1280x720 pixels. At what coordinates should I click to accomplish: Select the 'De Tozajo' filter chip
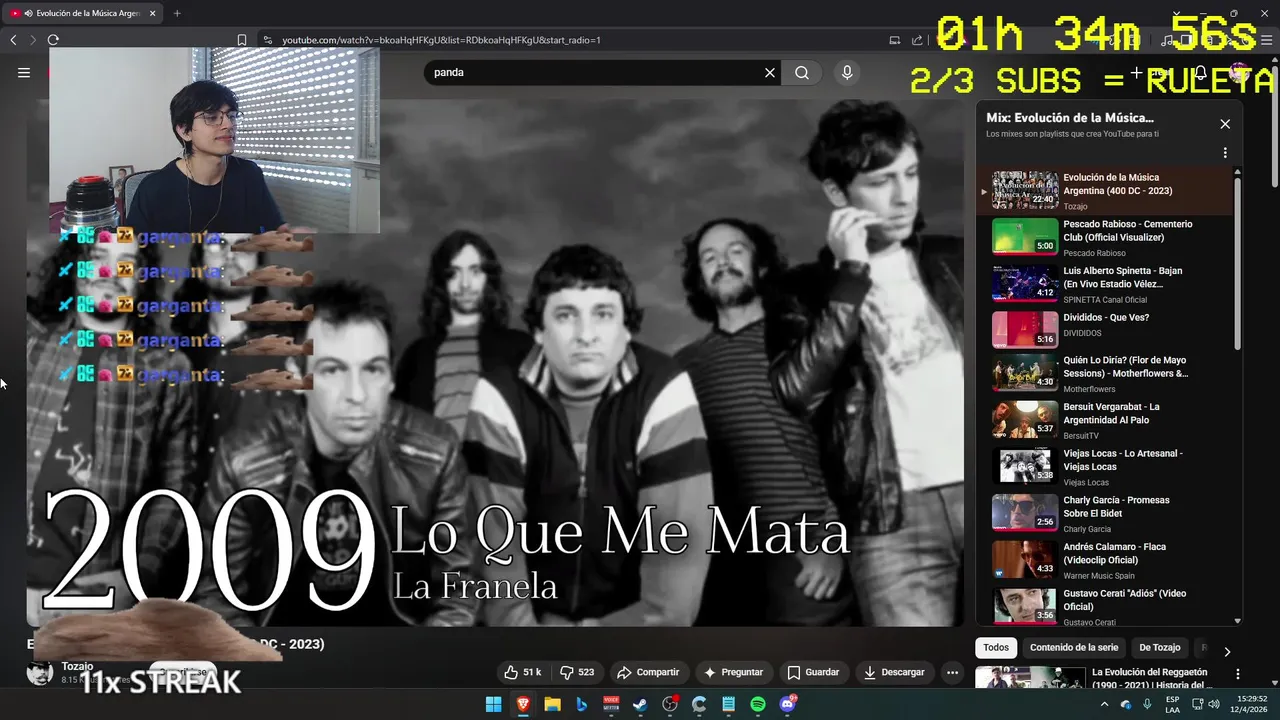tap(1160, 647)
